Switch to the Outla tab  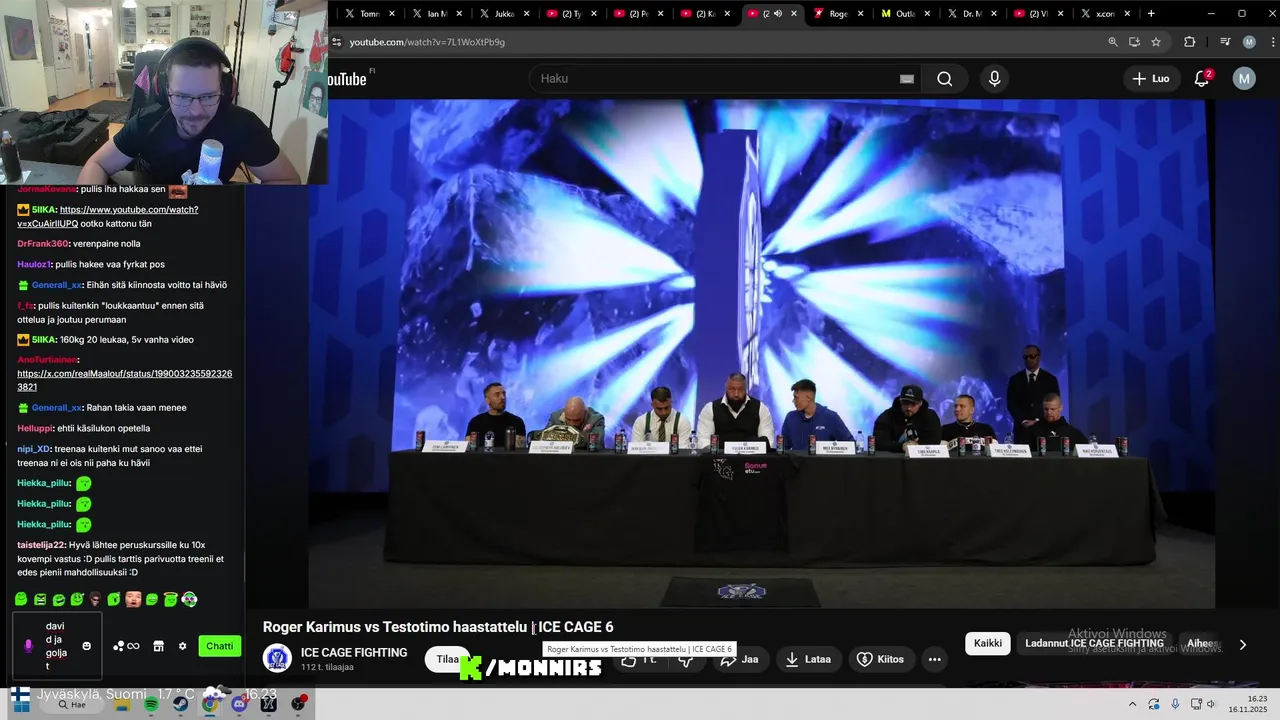click(x=903, y=14)
